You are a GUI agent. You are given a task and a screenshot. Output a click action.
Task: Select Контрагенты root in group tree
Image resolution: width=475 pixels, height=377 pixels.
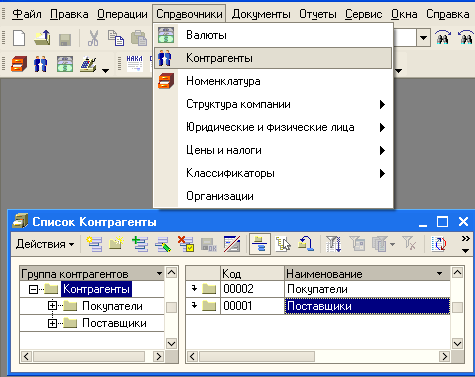coord(96,289)
